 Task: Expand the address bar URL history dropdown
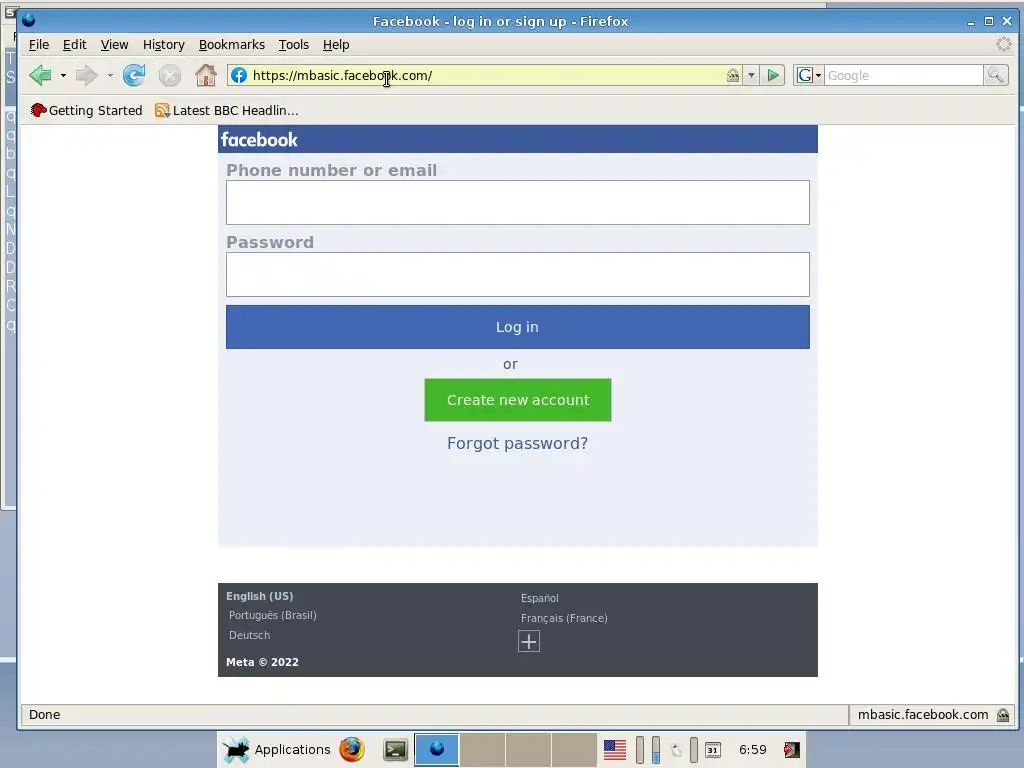751,75
